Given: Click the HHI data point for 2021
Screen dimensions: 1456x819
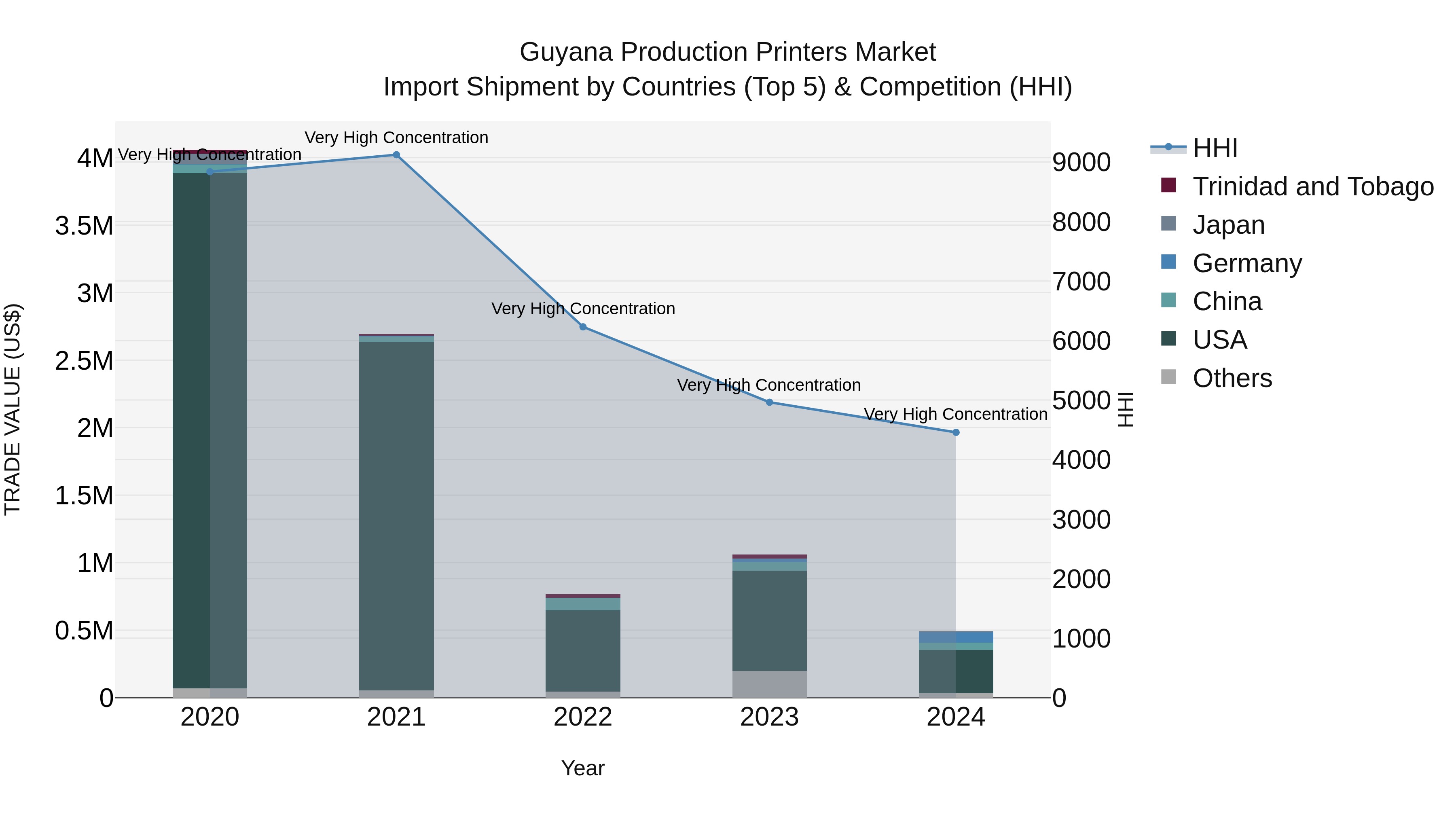Looking at the screenshot, I should point(396,155).
